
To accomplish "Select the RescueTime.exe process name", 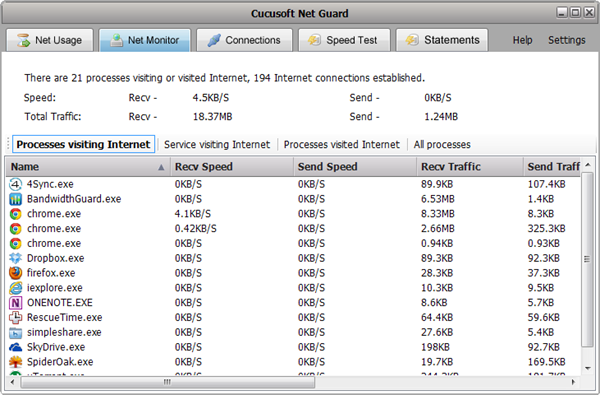I will click(65, 318).
